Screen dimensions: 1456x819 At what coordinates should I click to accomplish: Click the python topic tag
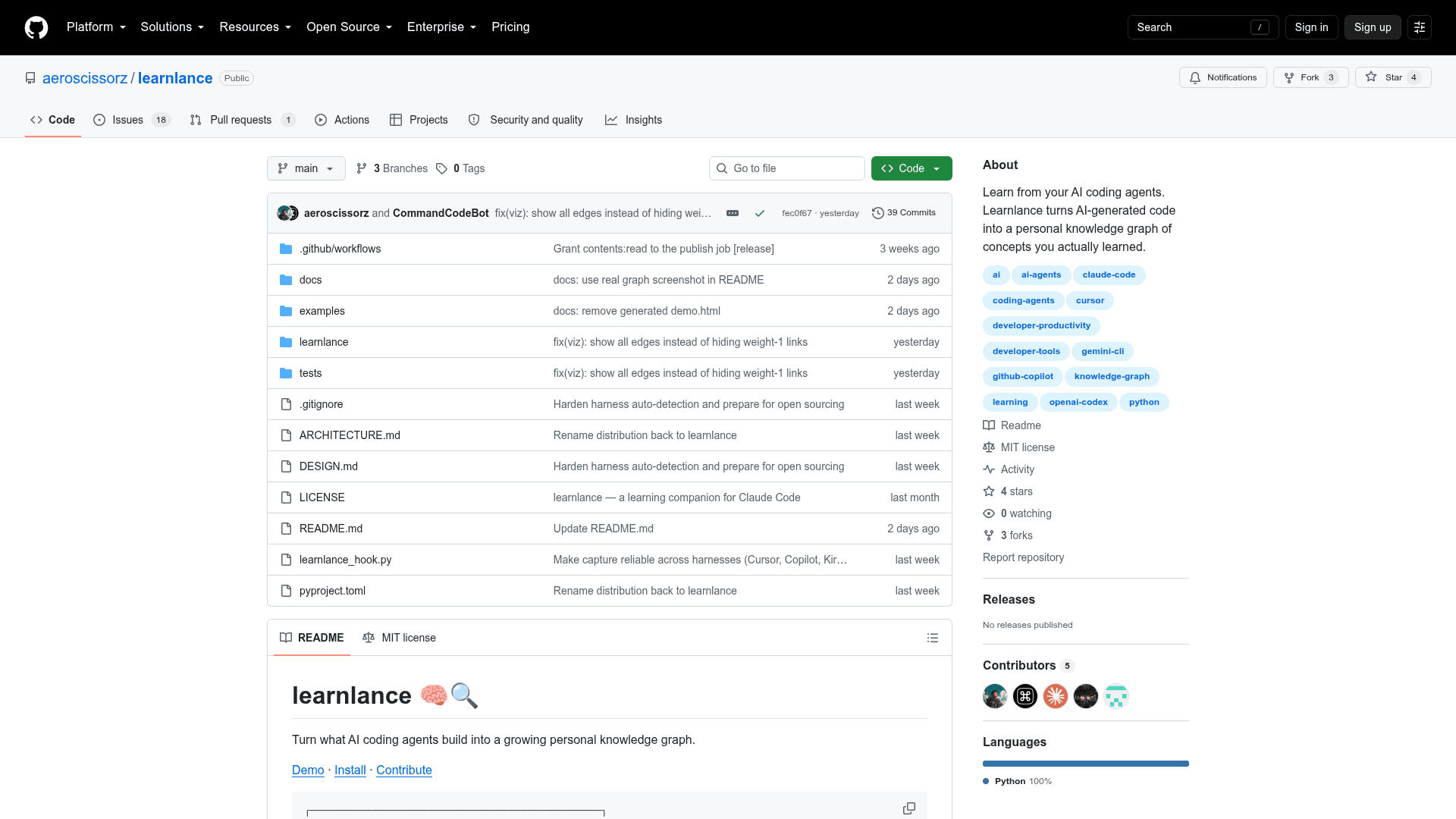pos(1144,402)
